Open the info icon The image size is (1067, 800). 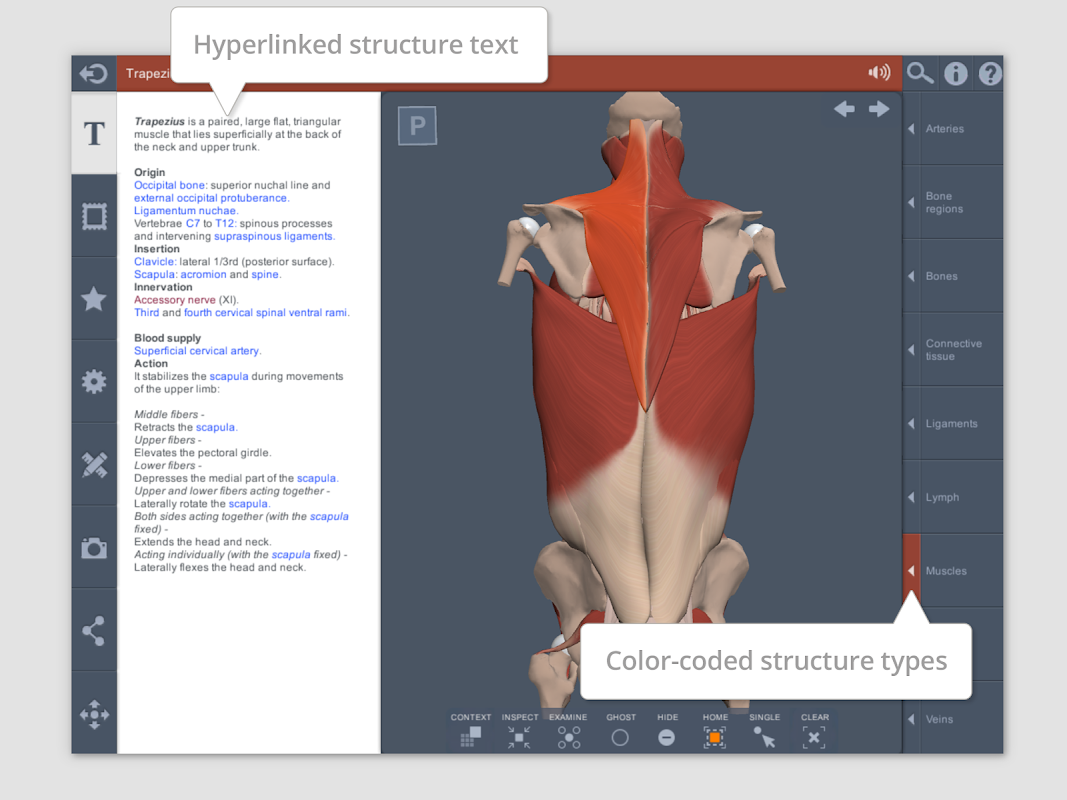coord(955,73)
